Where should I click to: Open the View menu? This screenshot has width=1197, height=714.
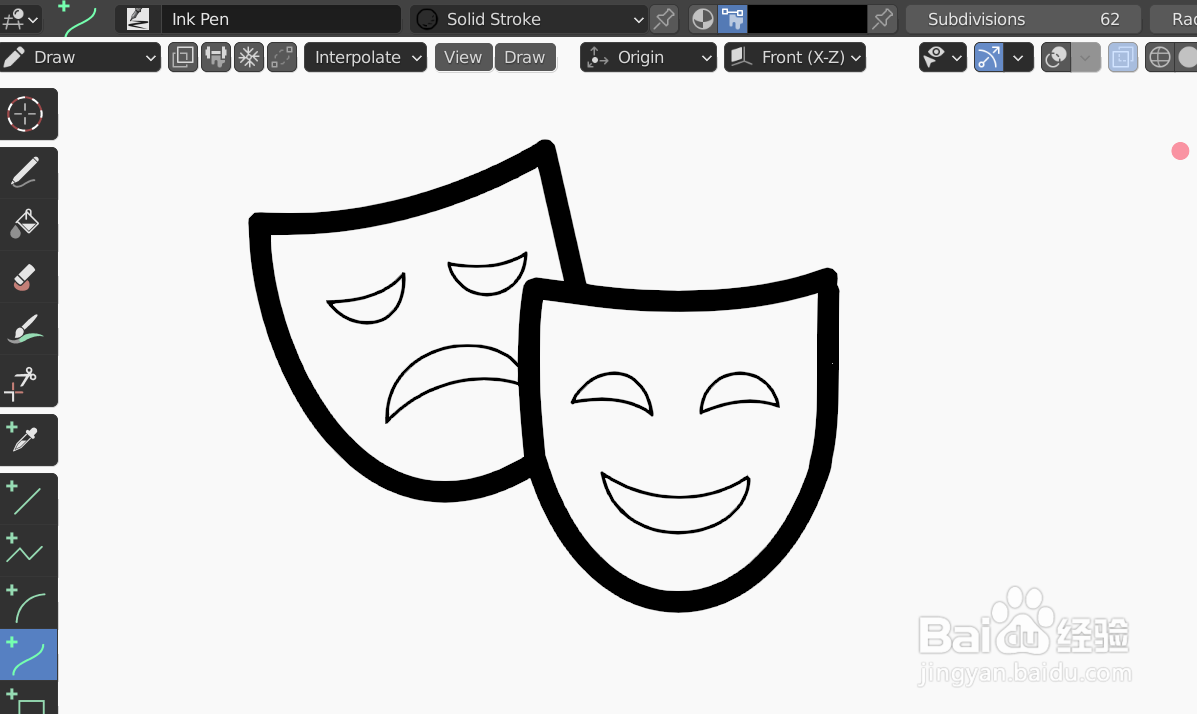(463, 57)
